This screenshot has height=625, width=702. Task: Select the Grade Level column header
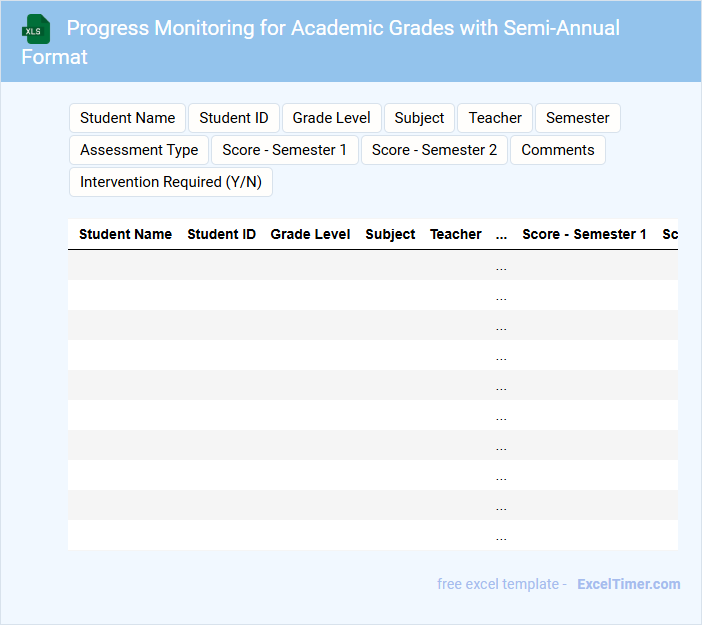[x=310, y=234]
